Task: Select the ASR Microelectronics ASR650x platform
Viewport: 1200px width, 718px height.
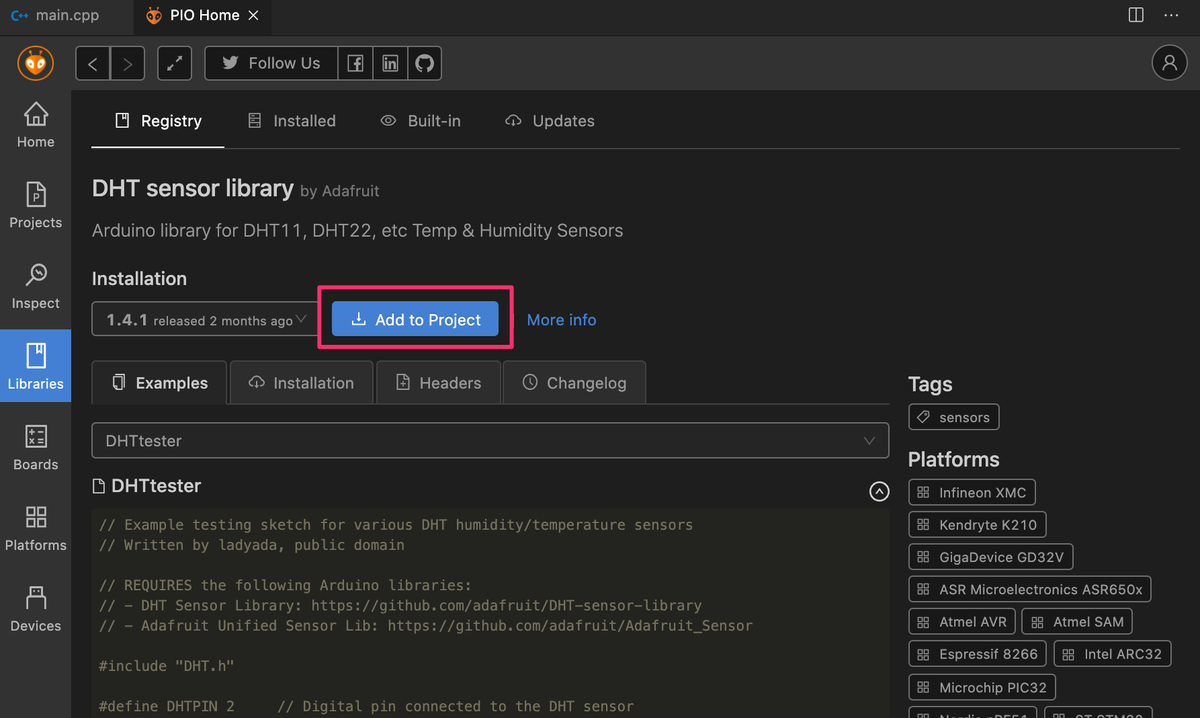Action: pyautogui.click(x=1030, y=589)
